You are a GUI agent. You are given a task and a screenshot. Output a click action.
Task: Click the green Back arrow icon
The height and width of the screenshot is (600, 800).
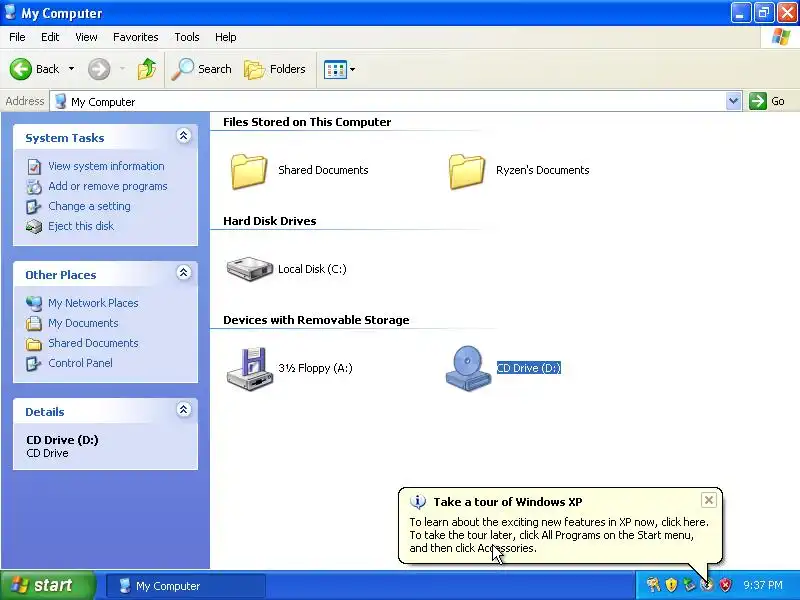[21, 69]
